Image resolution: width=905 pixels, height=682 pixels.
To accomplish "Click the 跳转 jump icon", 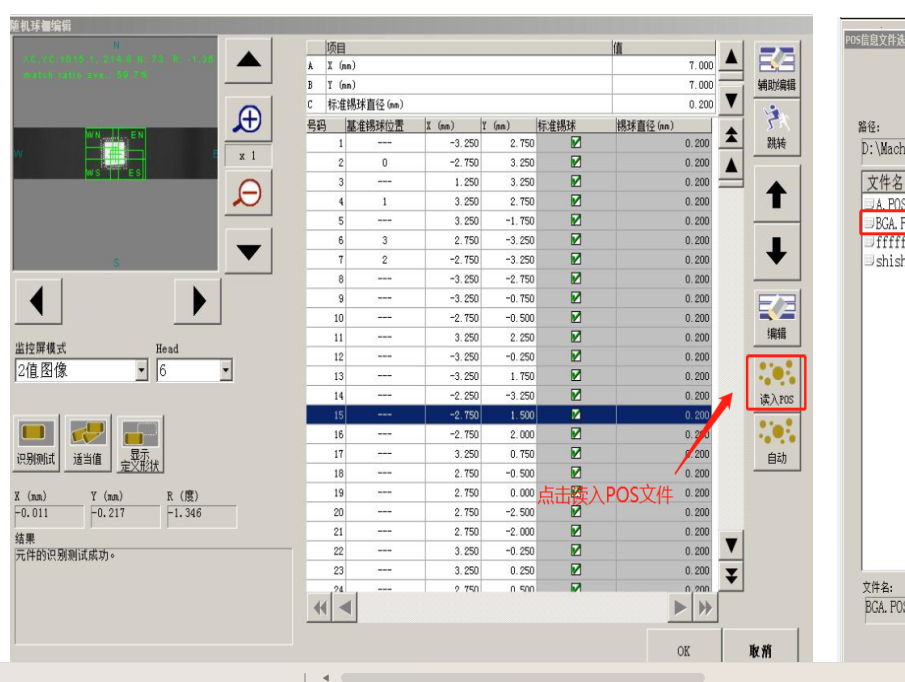I will (x=776, y=125).
